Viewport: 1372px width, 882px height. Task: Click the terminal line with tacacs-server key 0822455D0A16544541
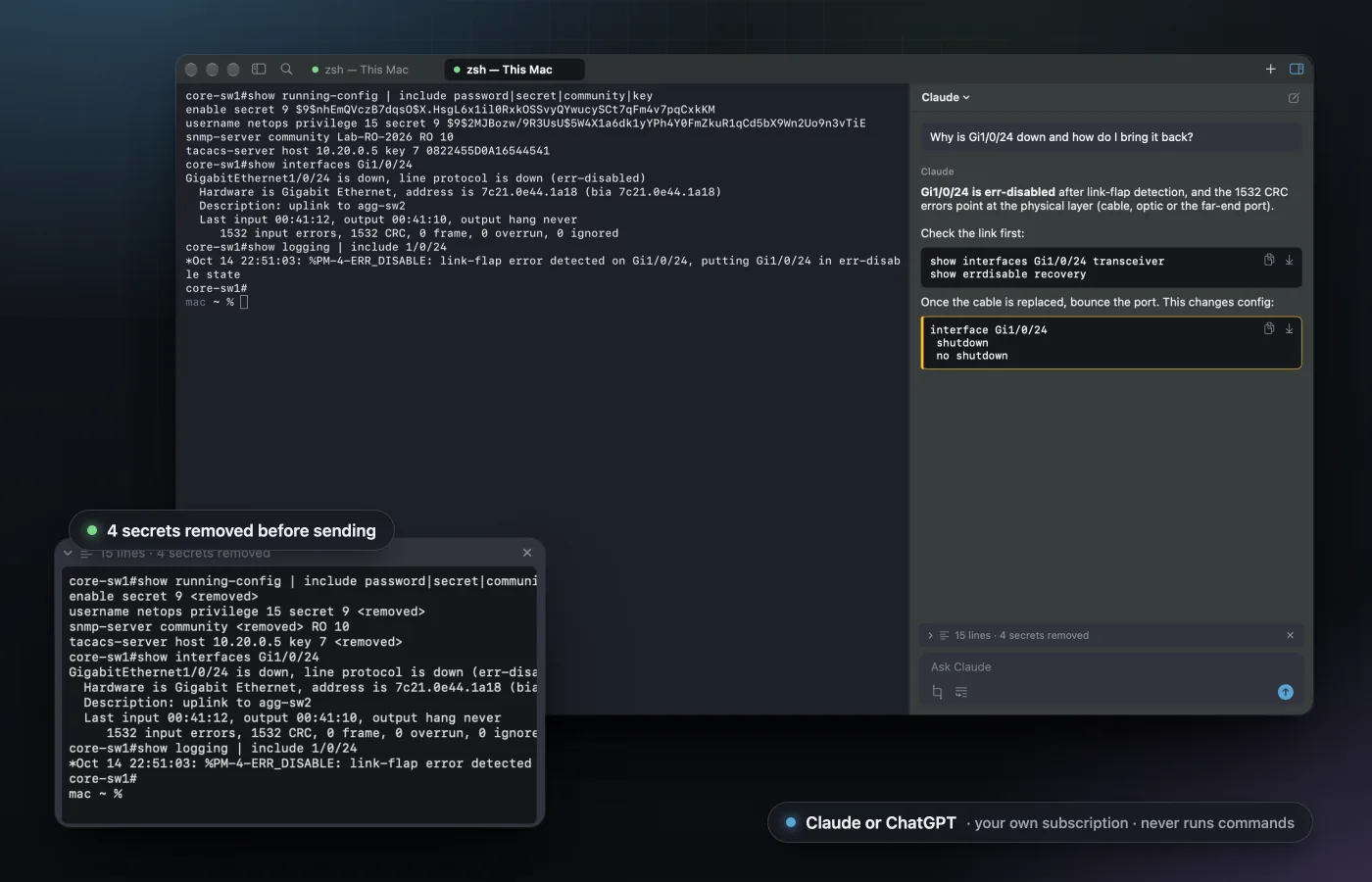[x=367, y=151]
